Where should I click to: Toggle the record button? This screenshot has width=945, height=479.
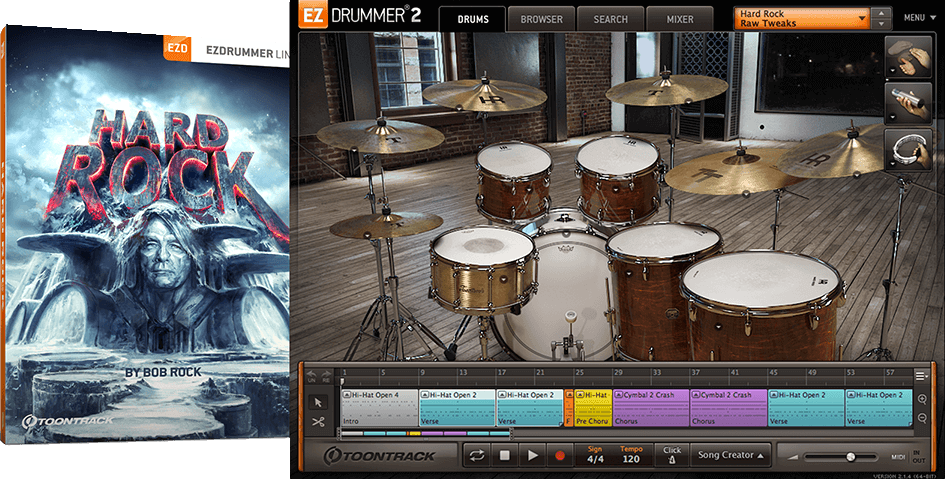point(560,456)
